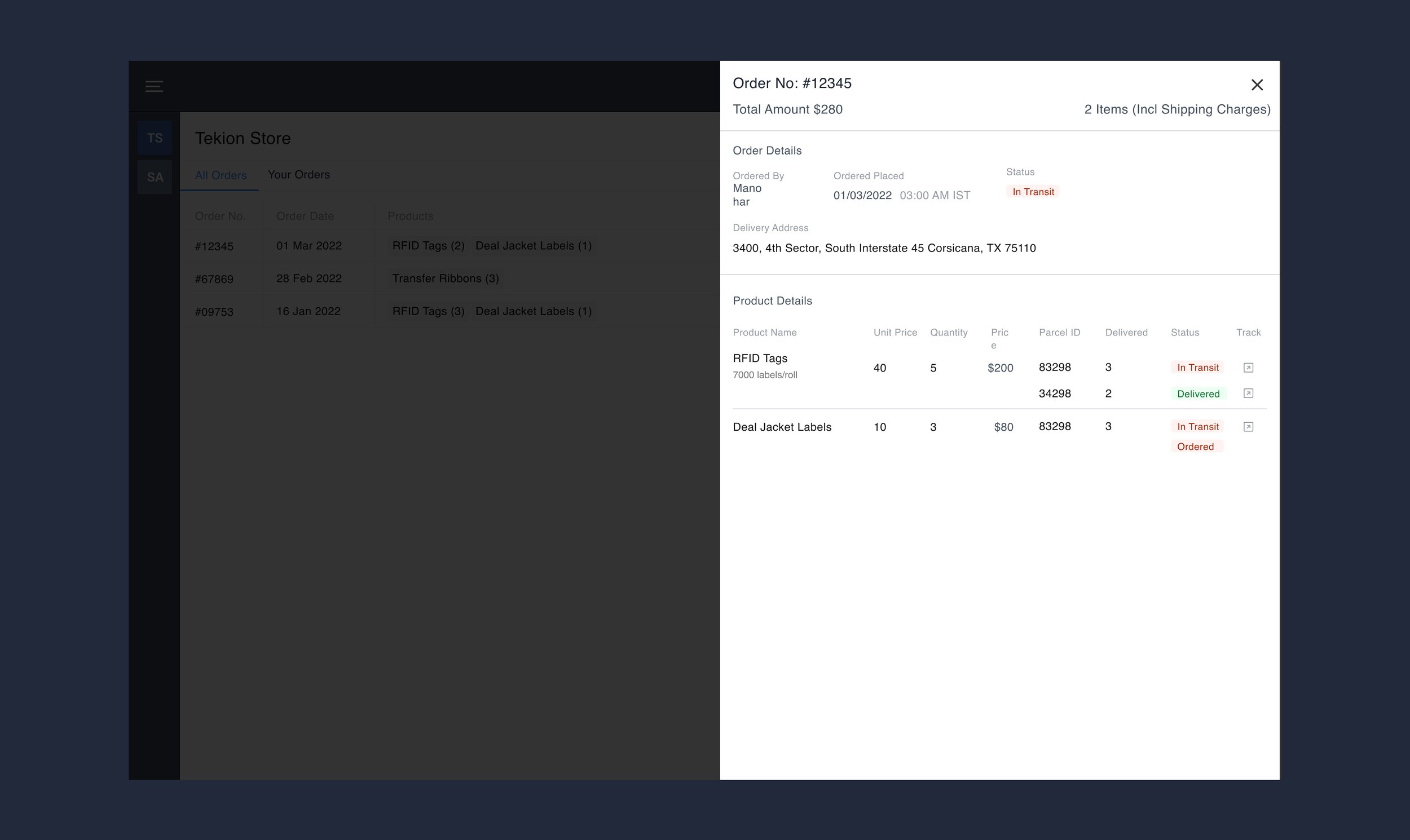Click the TS sidebar icon
Viewport: 1410px width, 840px height.
click(x=155, y=138)
